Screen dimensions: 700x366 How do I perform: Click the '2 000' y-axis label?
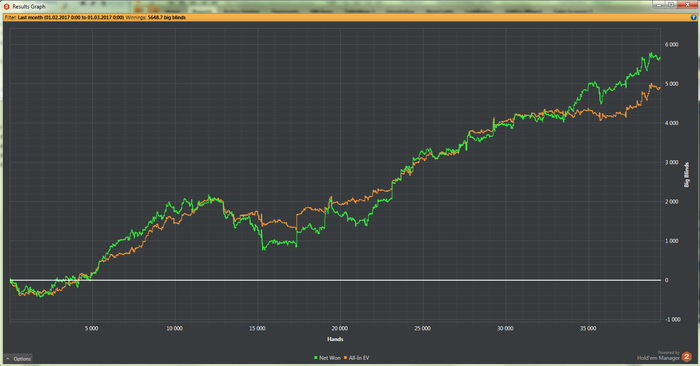(671, 202)
